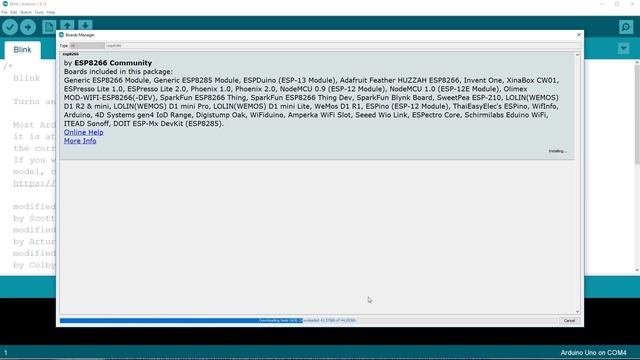Click the 'Installing...' status text
640x360 pixels.
tap(558, 151)
